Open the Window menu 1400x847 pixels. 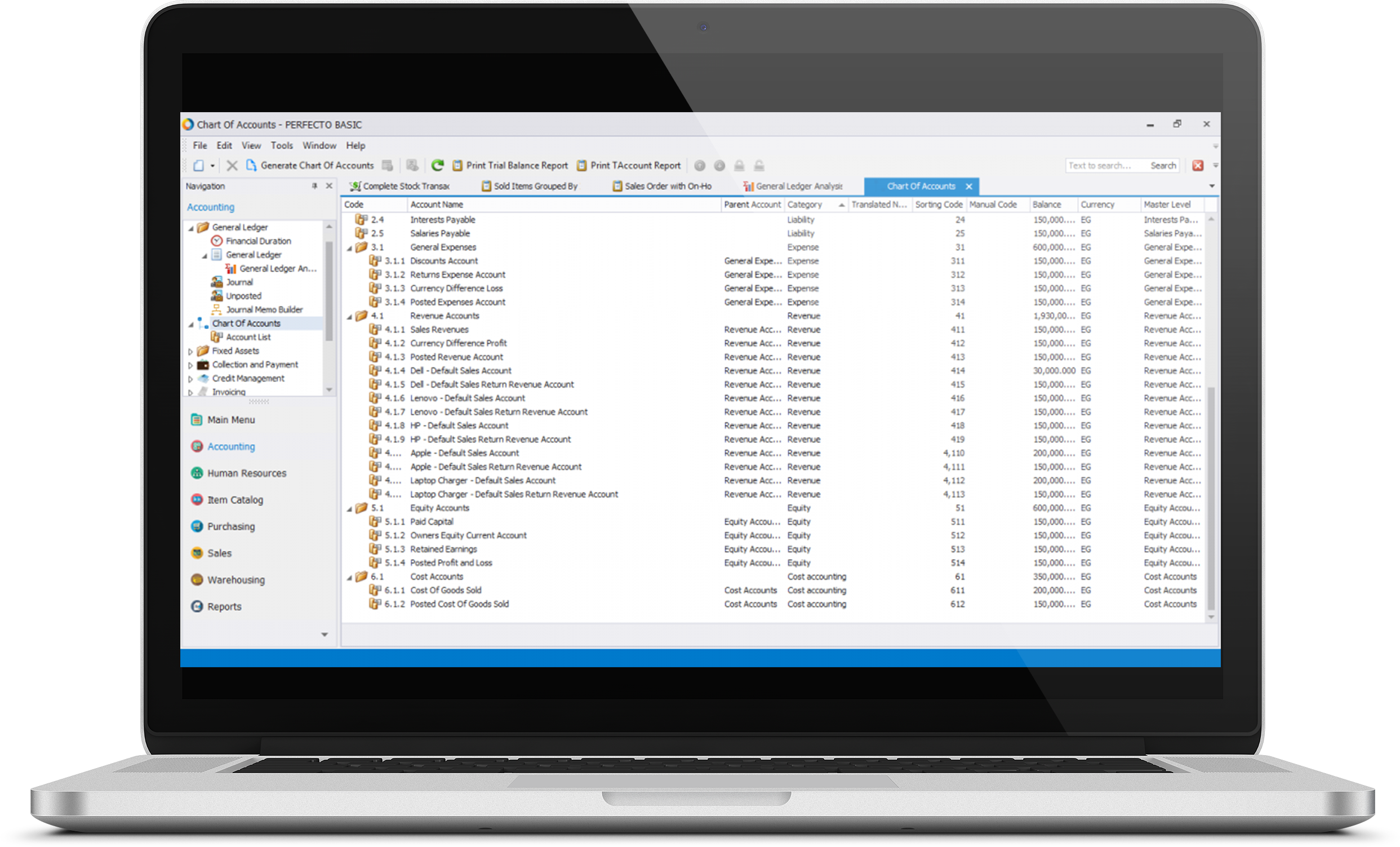coord(319,145)
